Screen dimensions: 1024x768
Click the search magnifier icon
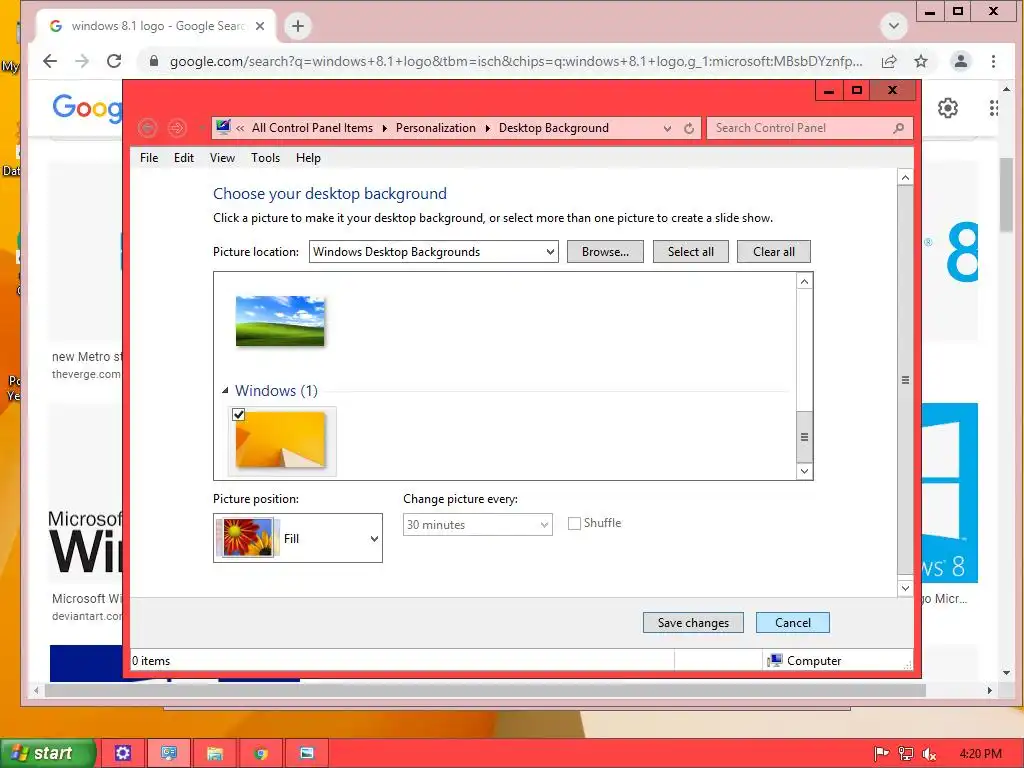click(x=899, y=128)
